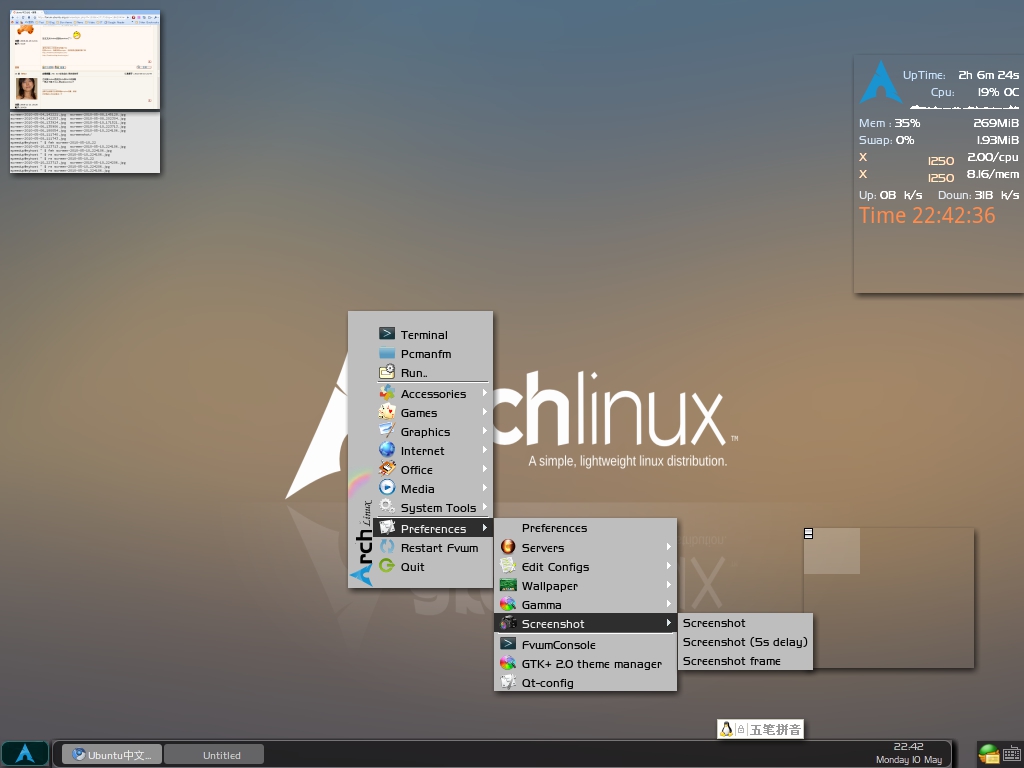This screenshot has width=1024, height=768.
Task: Click the Preferences icon in the main menu
Action: click(387, 528)
